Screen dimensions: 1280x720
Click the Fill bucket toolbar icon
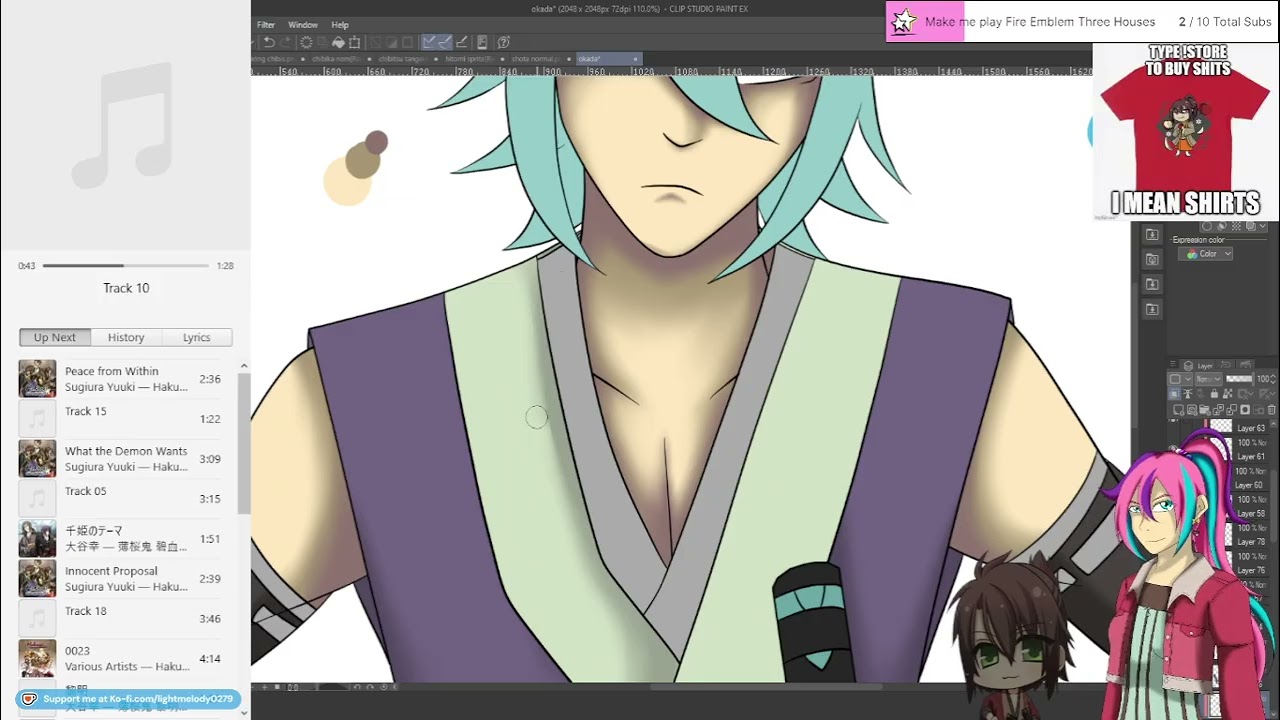pos(338,42)
